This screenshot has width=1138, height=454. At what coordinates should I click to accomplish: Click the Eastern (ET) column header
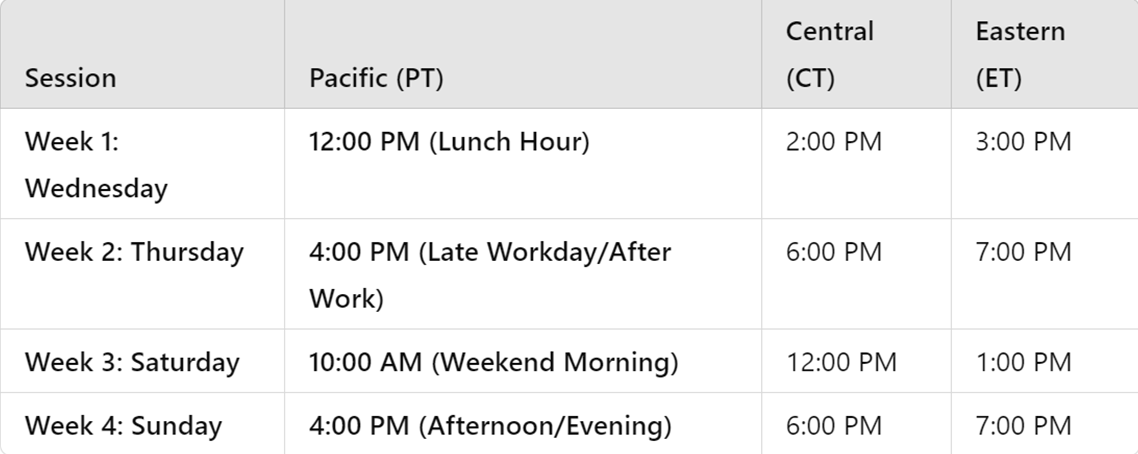[1020, 55]
